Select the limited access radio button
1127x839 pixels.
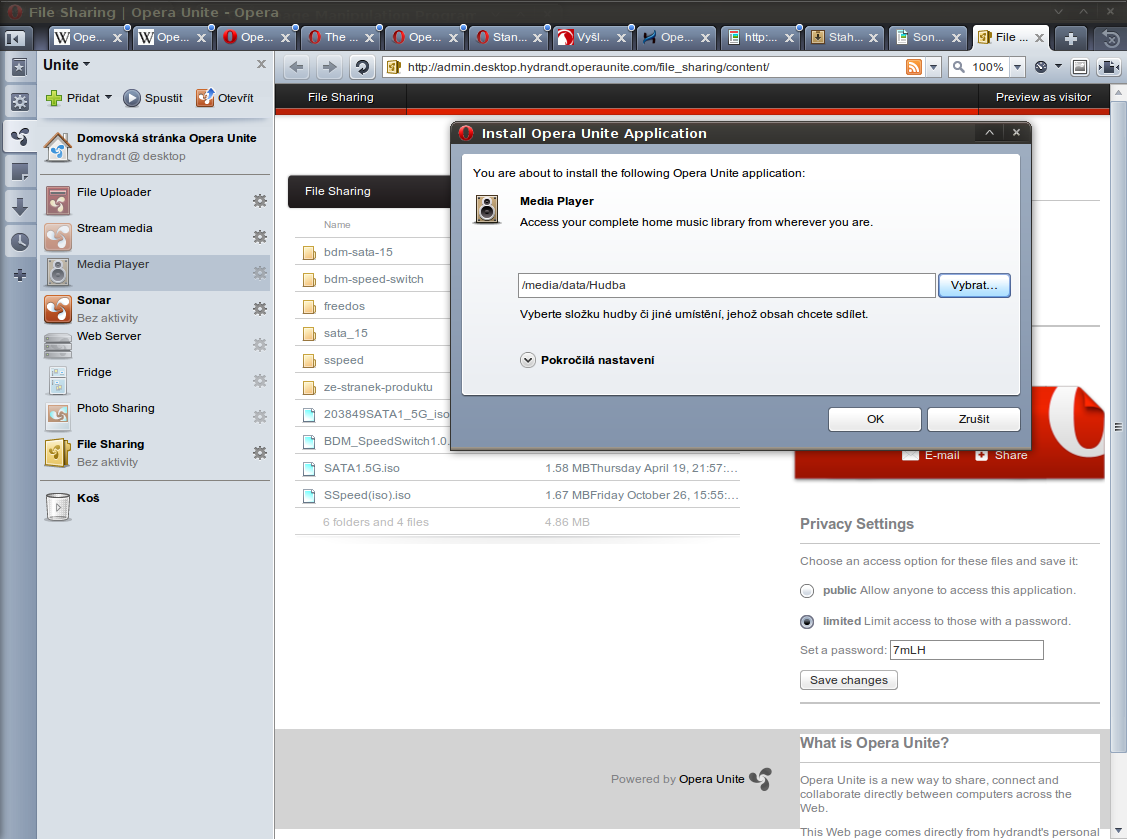pyautogui.click(x=807, y=622)
